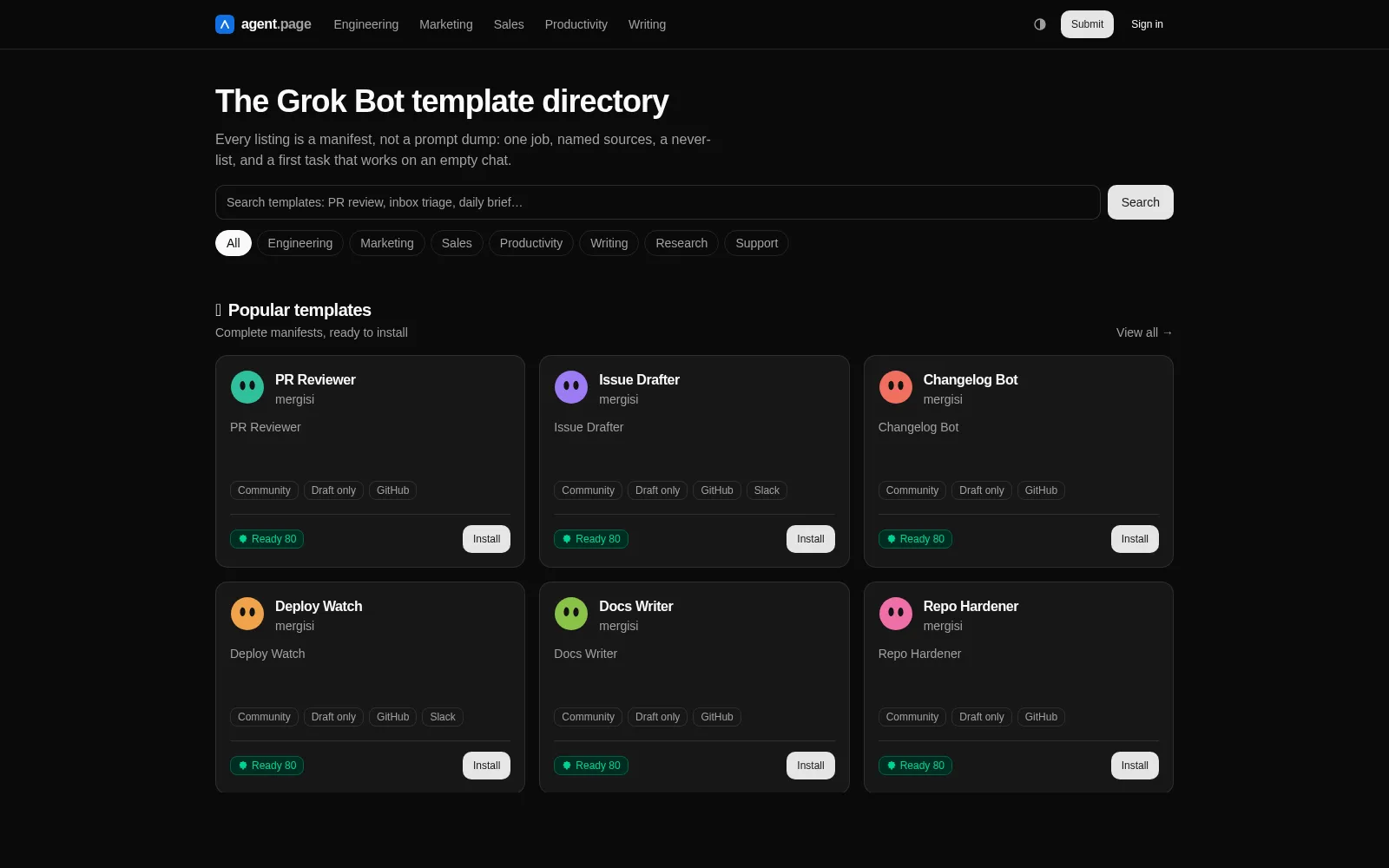Image resolution: width=1389 pixels, height=868 pixels.
Task: Install the Repo Hardener template
Action: tap(1135, 766)
